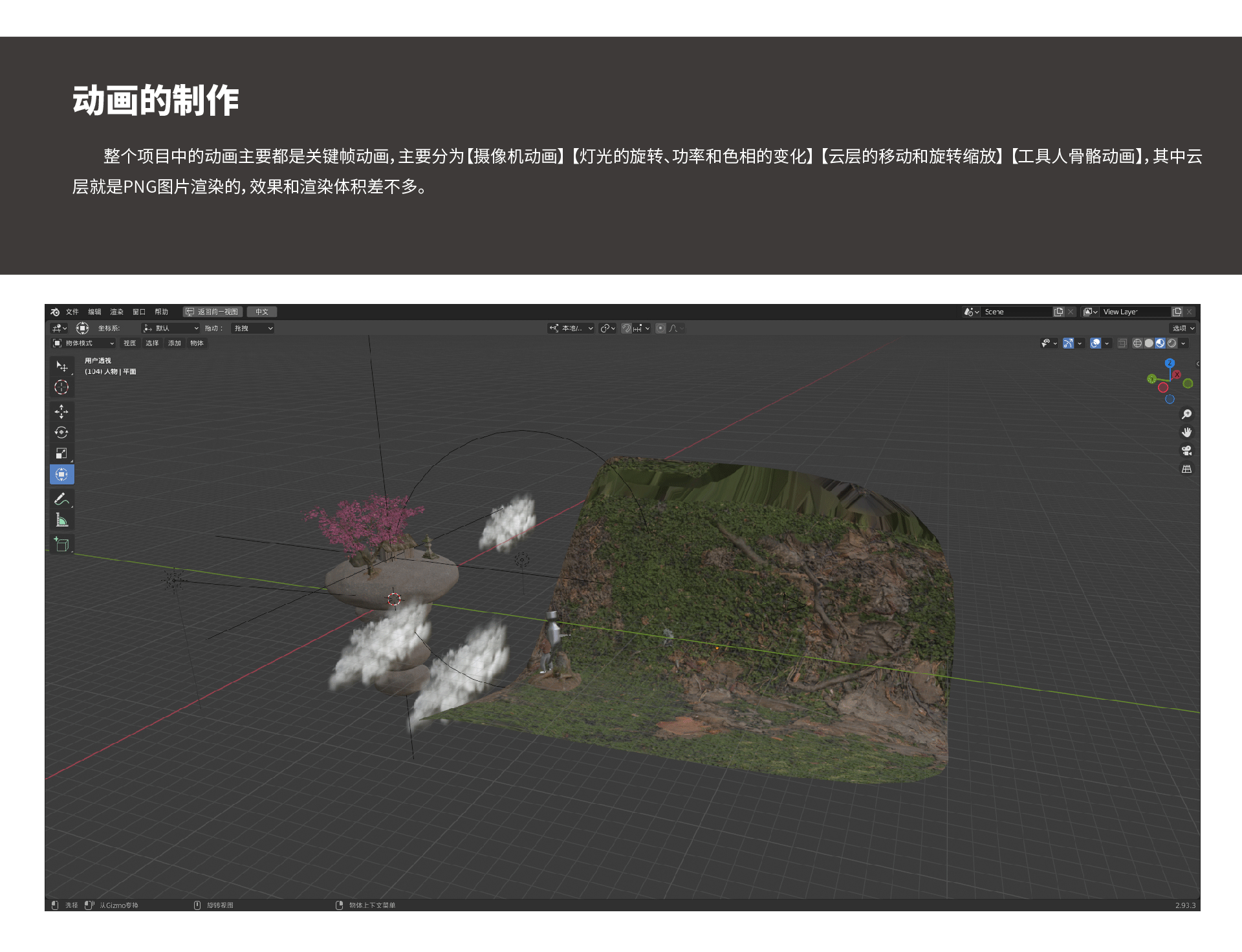The height and width of the screenshot is (952, 1242).
Task: Open overlays settings dropdown arrow
Action: pyautogui.click(x=1107, y=343)
